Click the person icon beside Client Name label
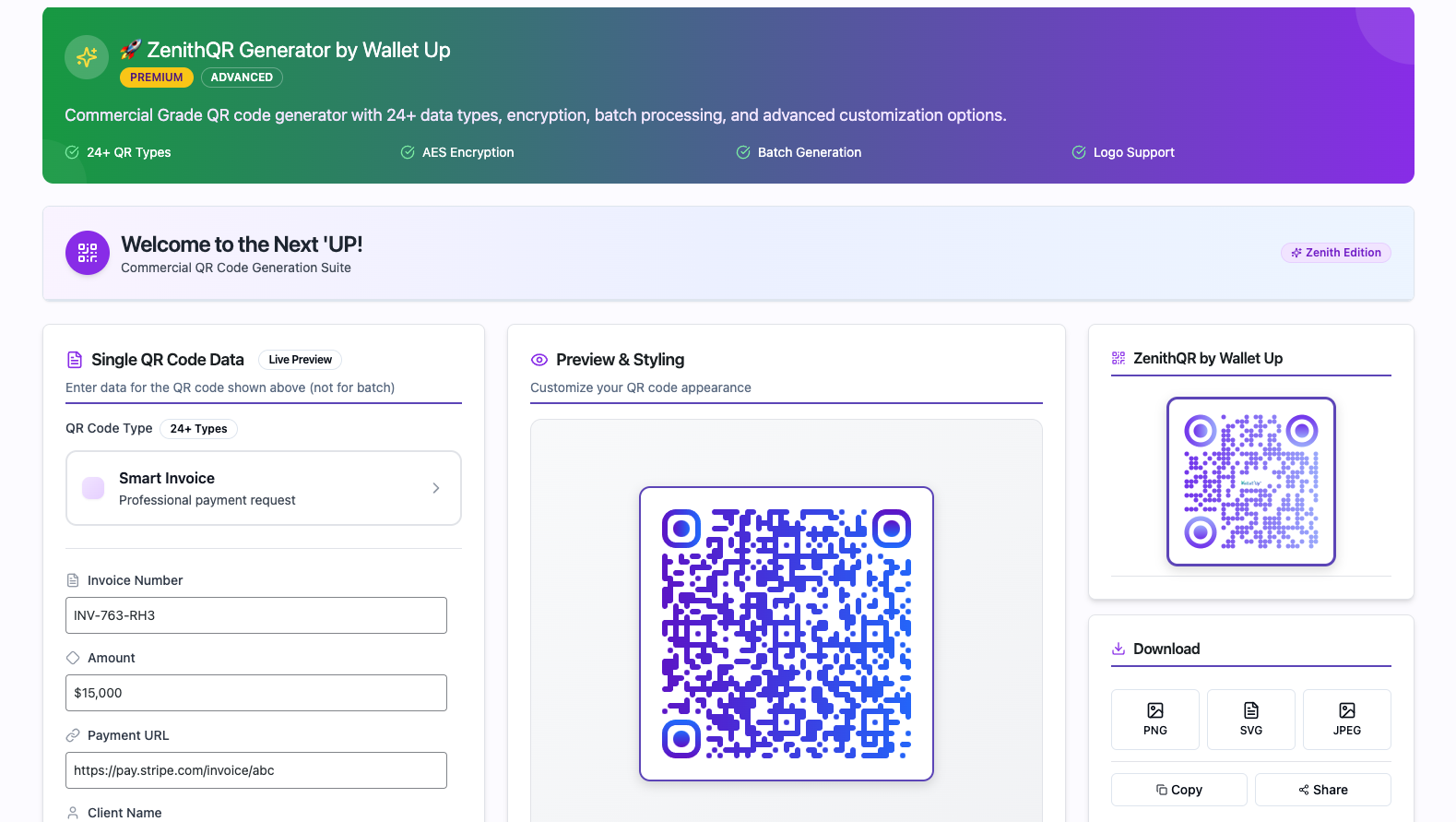This screenshot has width=1456, height=822. click(73, 813)
